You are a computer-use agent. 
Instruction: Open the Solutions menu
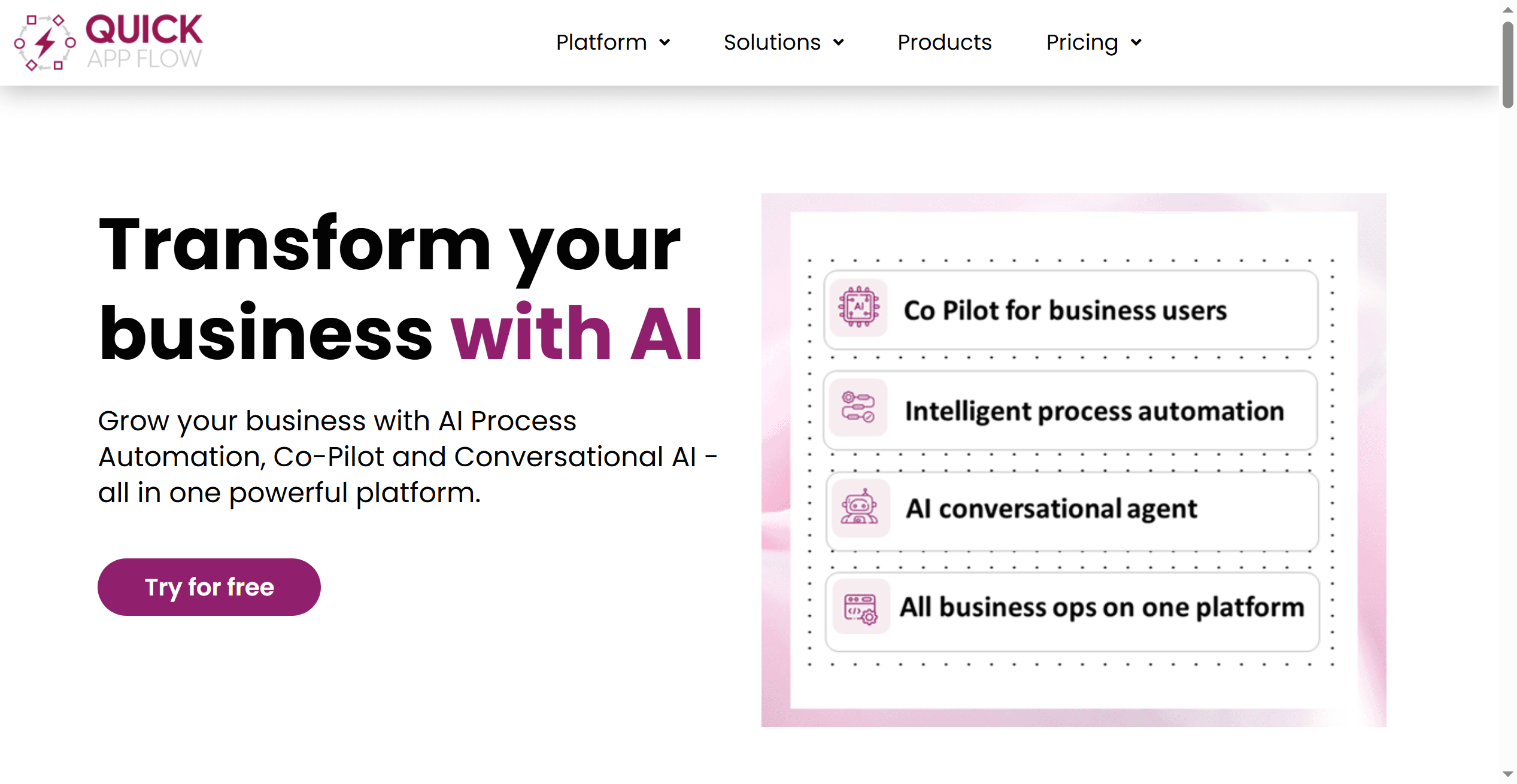coord(772,42)
